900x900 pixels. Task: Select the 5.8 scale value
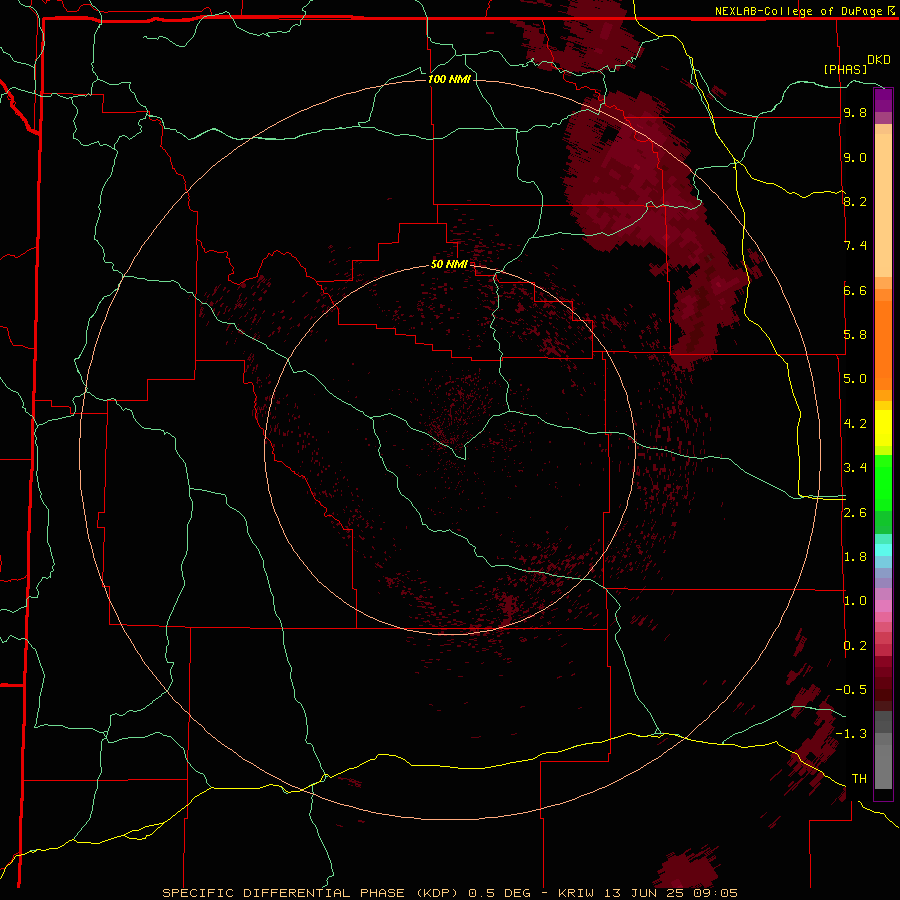coord(855,335)
